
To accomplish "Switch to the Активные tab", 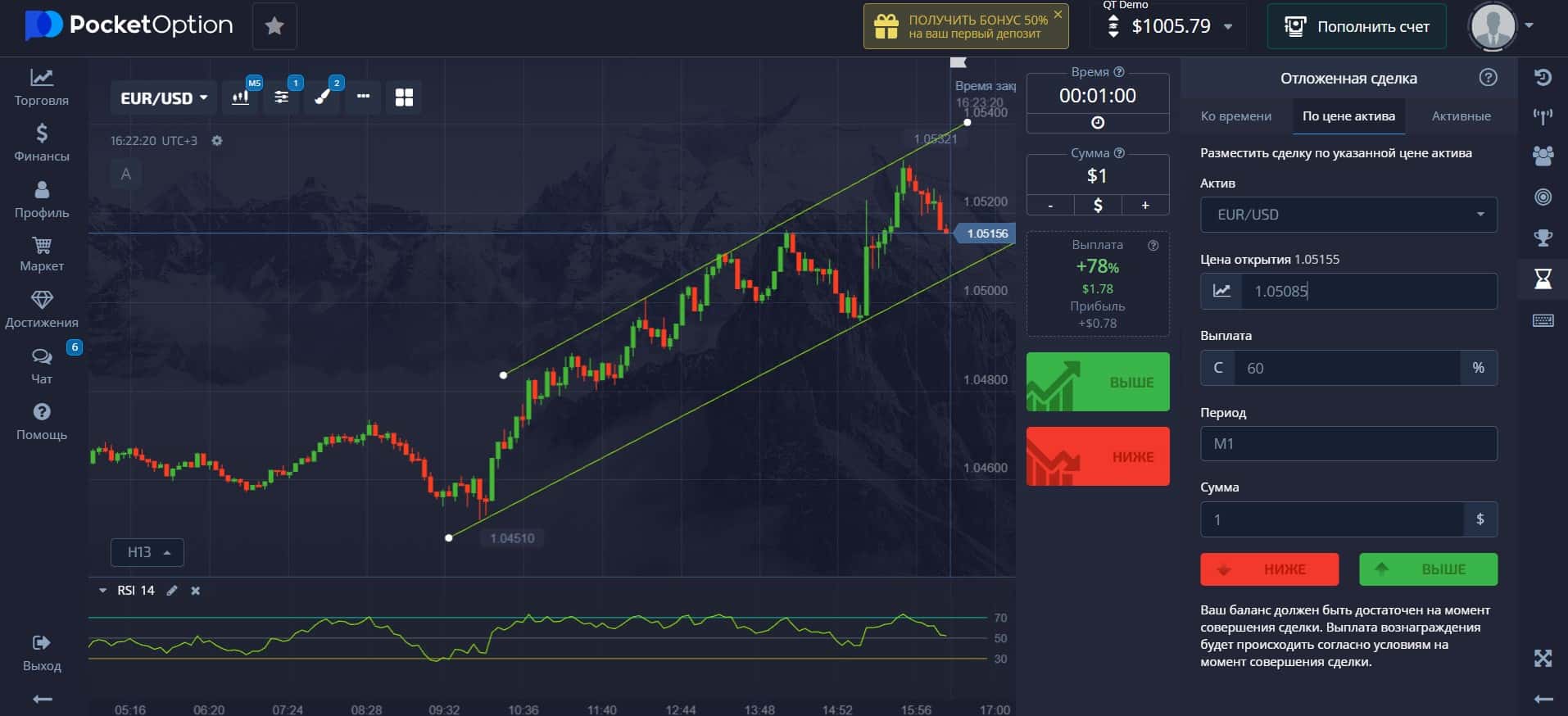I will click(1461, 116).
